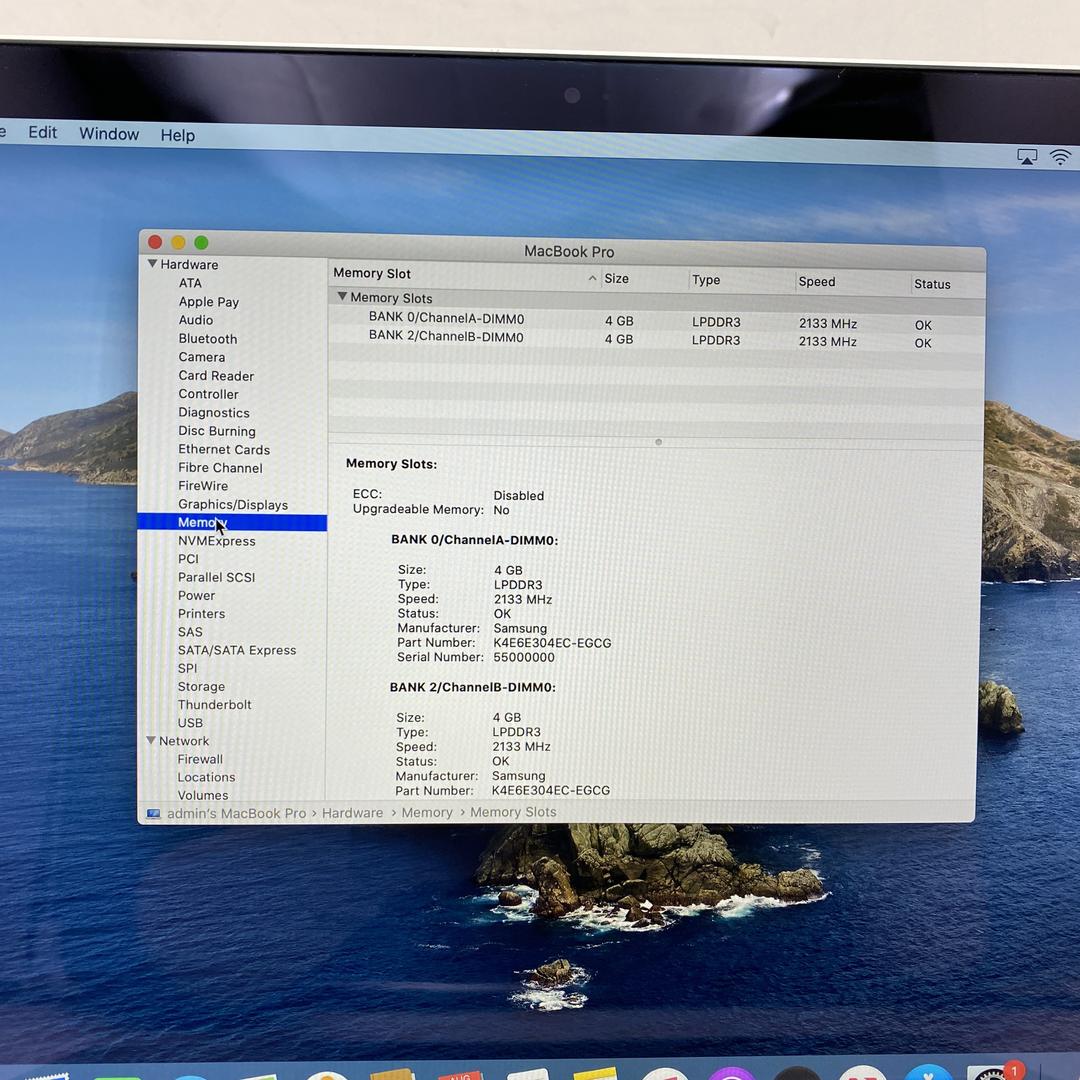1080x1080 pixels.
Task: Select the BANK 0/ChannelA-DIMM0 table row
Action: click(656, 321)
